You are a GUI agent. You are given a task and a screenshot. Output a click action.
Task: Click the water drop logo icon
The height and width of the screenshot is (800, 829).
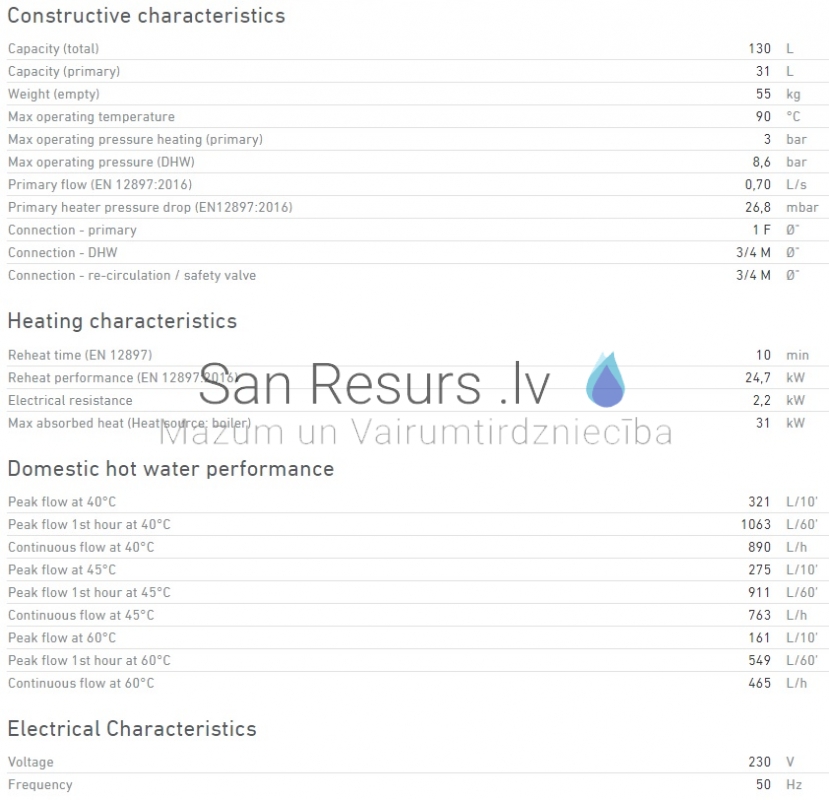pos(606,379)
